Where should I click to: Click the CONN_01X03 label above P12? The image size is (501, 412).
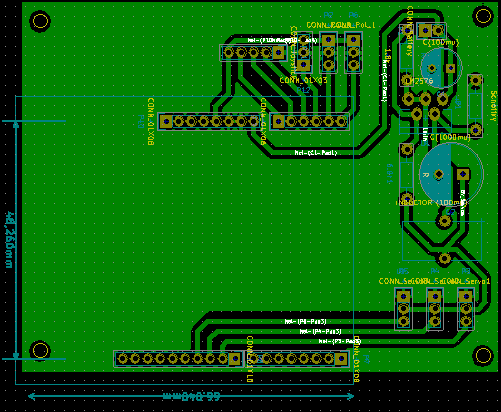[303, 80]
